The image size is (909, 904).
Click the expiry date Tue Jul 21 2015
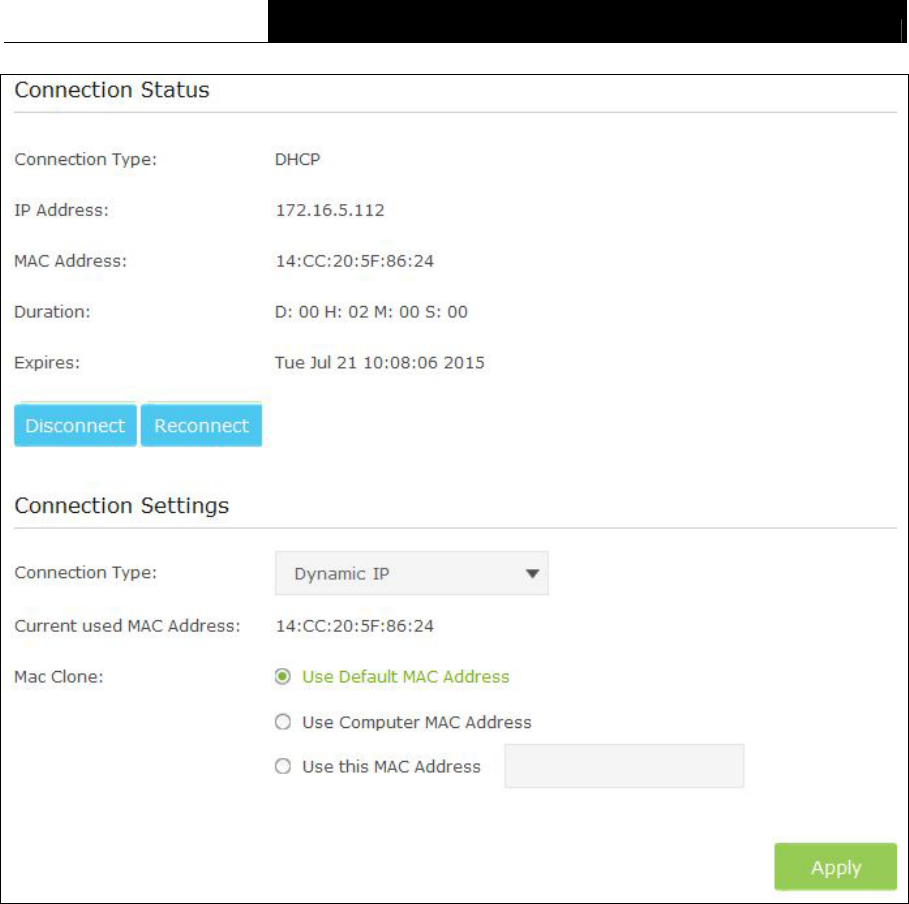click(380, 362)
